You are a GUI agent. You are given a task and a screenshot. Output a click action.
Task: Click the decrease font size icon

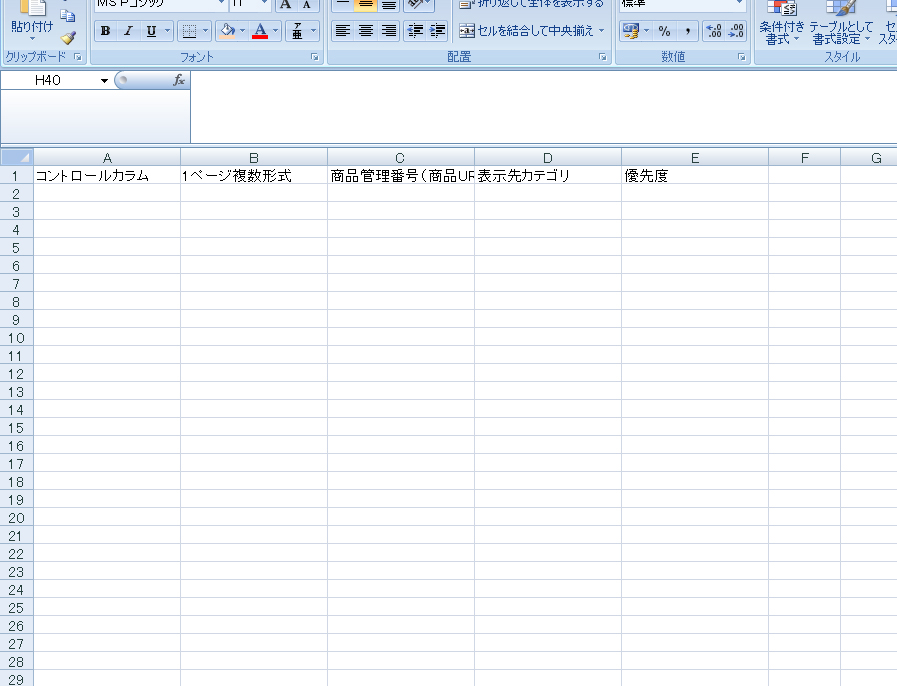(307, 5)
